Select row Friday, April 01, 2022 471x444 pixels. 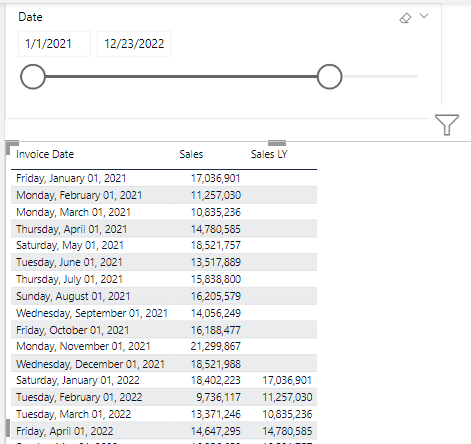[x=164, y=431]
